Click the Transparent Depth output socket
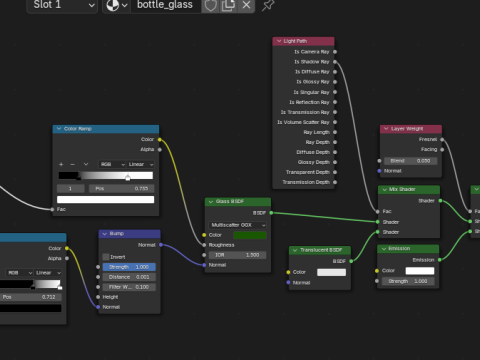480x360 pixels. click(x=335, y=172)
